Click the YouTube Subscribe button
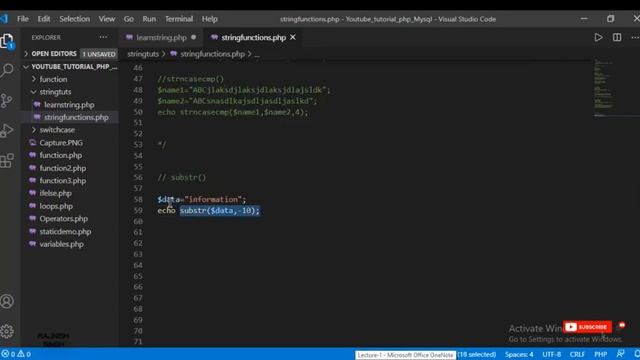This screenshot has height=360, width=640. (587, 327)
